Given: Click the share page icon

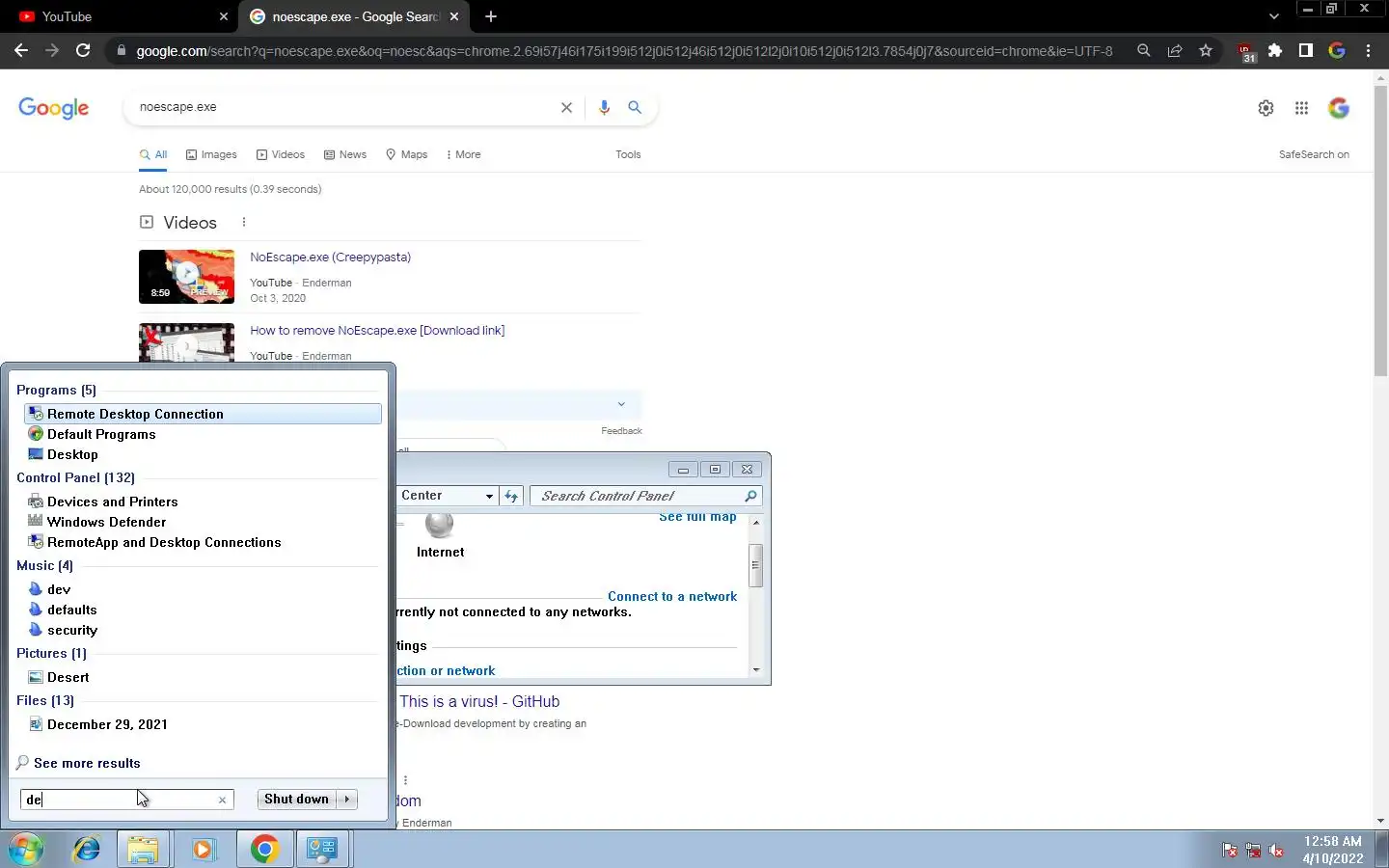Looking at the screenshot, I should click(1175, 50).
